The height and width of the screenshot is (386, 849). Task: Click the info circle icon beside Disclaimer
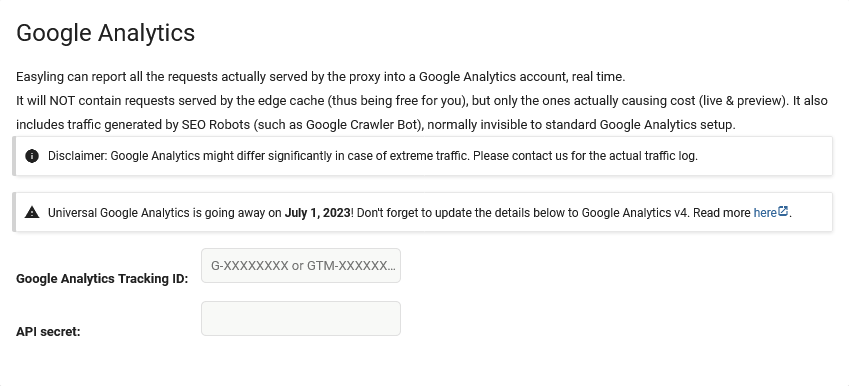pyautogui.click(x=32, y=156)
